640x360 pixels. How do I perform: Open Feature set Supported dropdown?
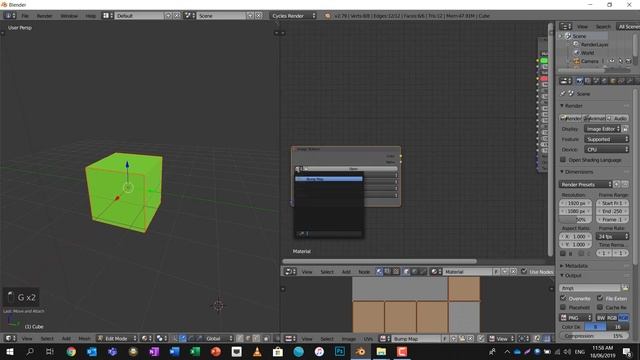pos(607,139)
